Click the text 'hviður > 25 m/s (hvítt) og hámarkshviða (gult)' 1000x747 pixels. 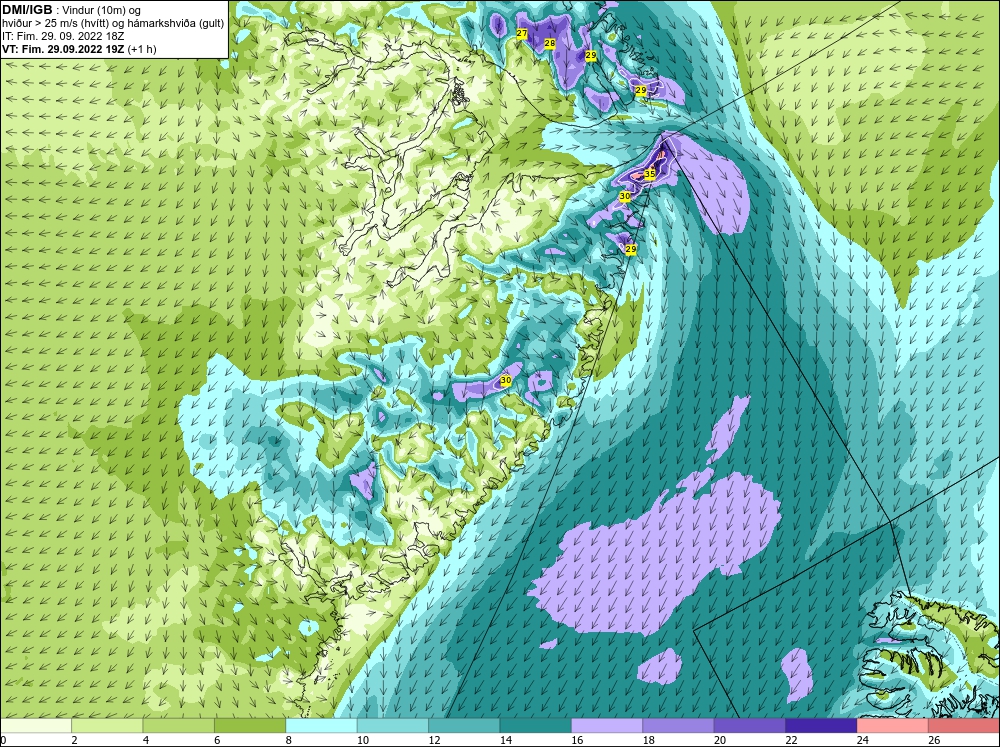[x=113, y=24]
